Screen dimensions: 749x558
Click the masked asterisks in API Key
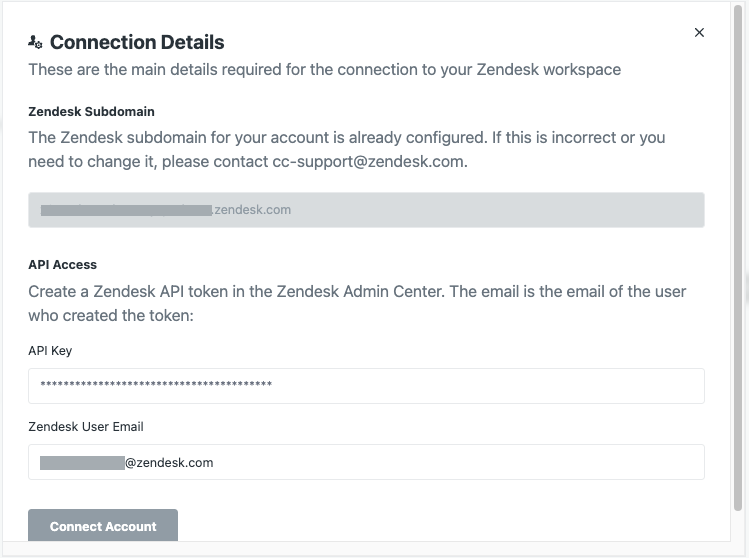click(156, 386)
